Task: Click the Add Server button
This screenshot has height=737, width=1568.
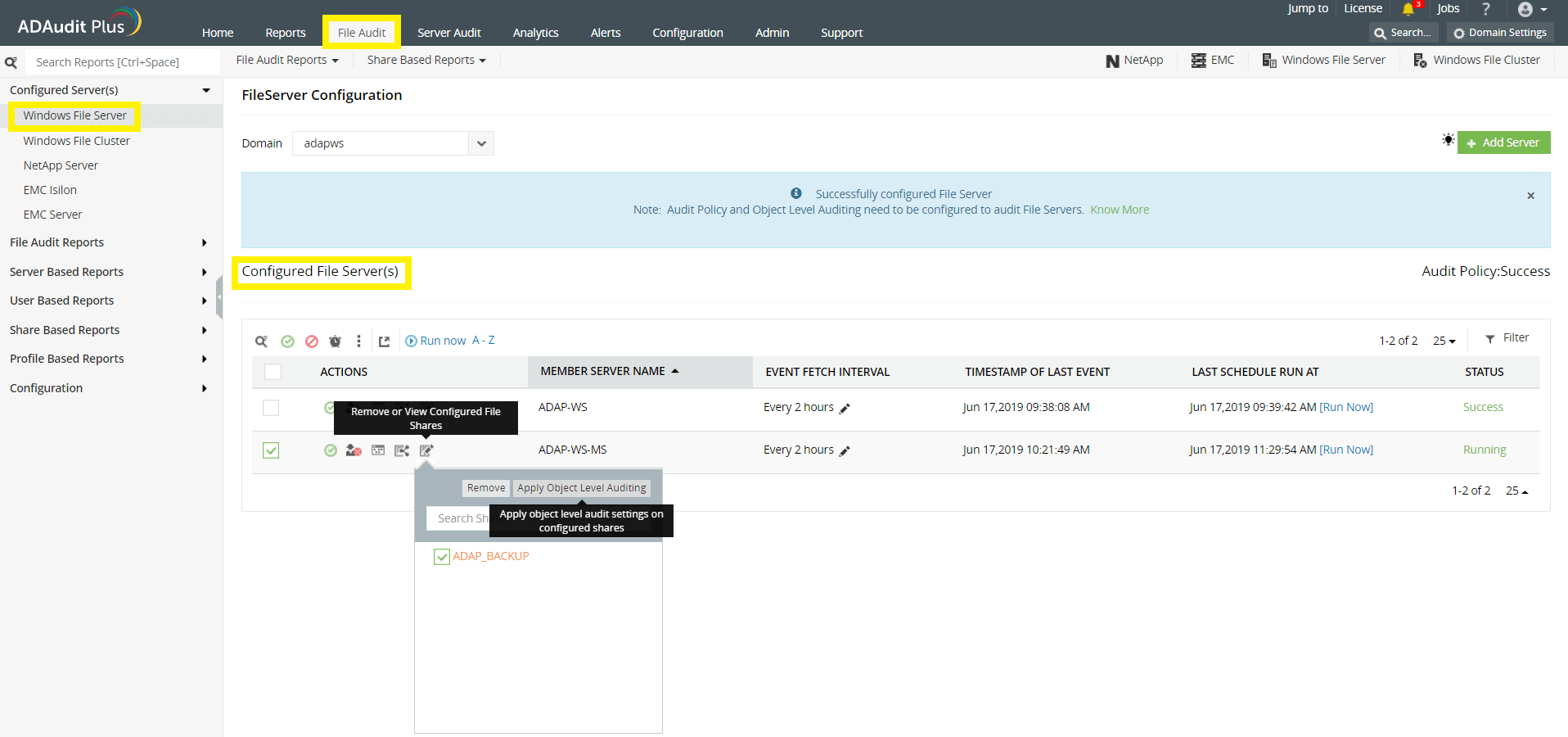Action: point(1503,142)
